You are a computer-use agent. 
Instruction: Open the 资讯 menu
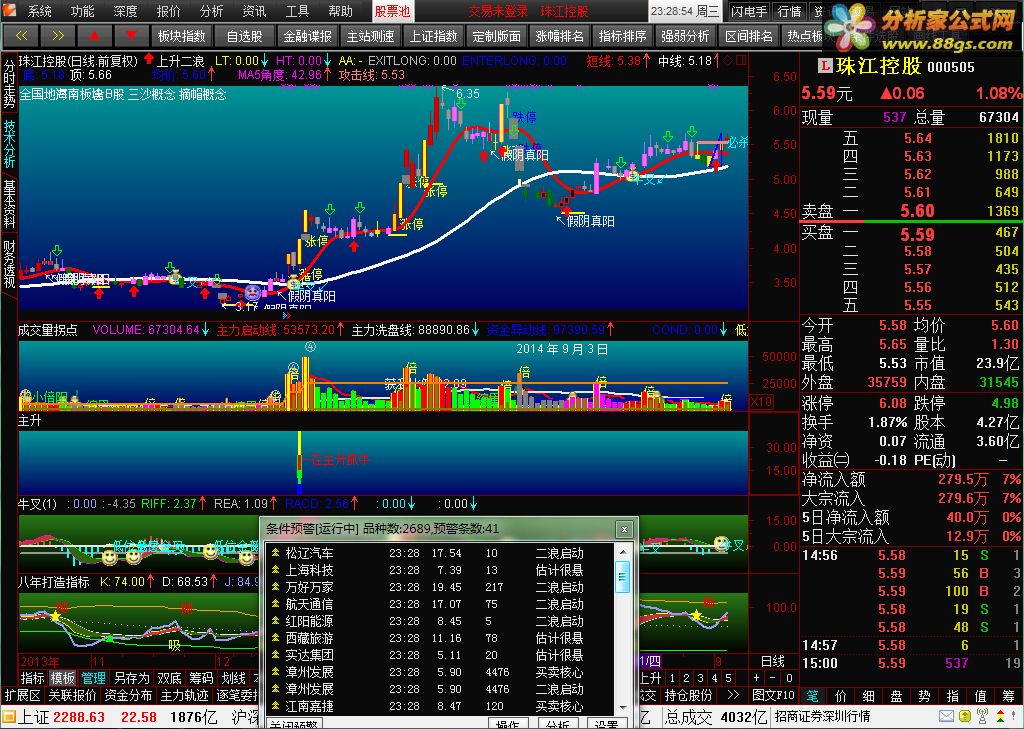[255, 11]
